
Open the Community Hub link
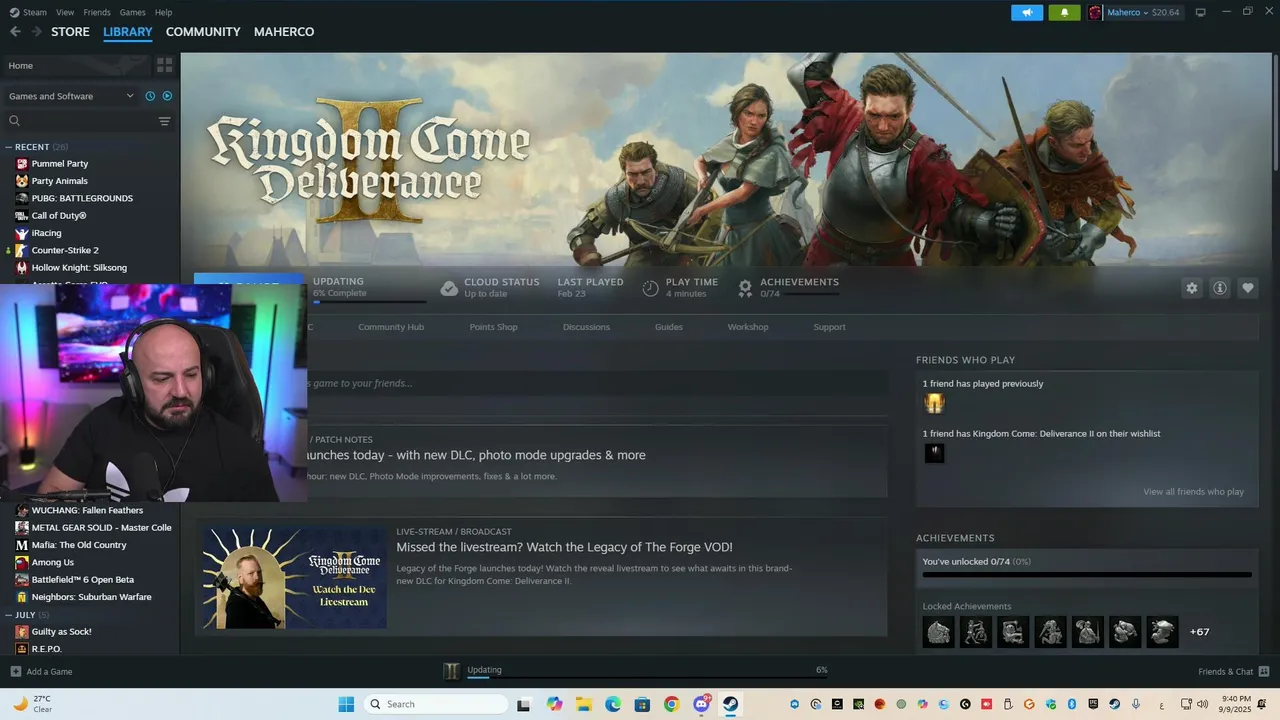pos(391,327)
